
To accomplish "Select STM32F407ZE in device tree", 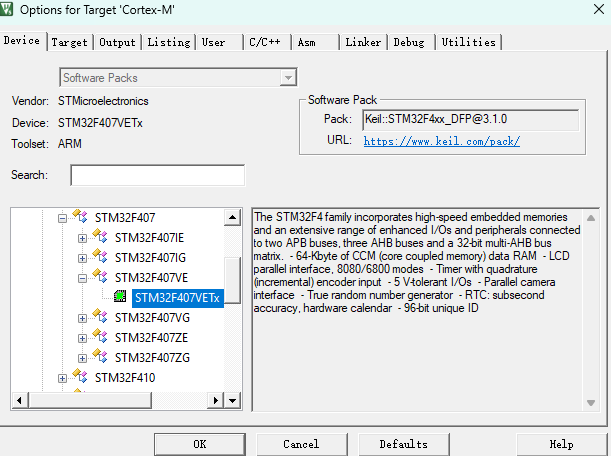I will pos(152,338).
